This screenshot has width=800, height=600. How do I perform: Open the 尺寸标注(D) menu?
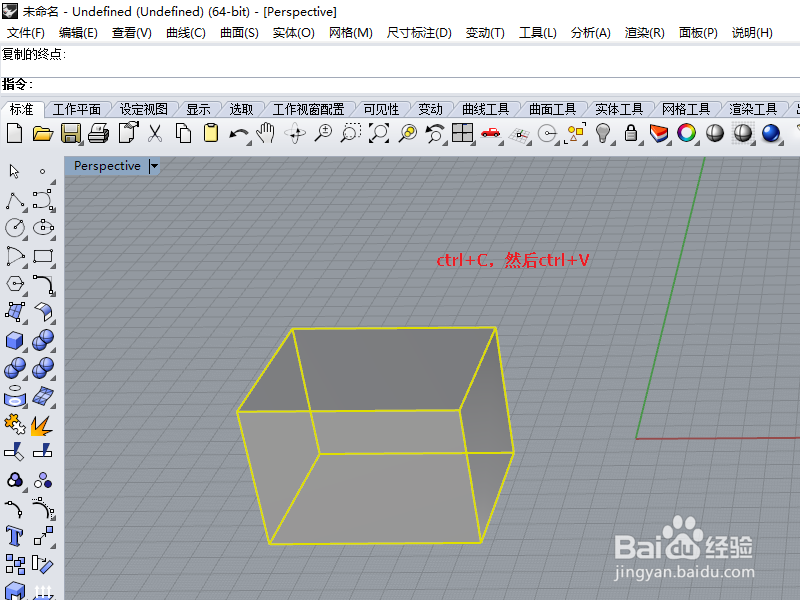point(419,33)
